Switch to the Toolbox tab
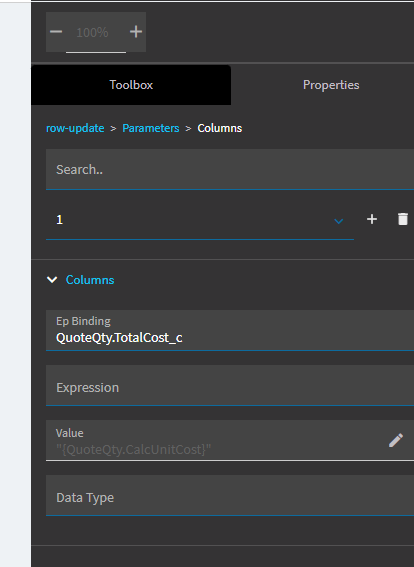 [131, 85]
